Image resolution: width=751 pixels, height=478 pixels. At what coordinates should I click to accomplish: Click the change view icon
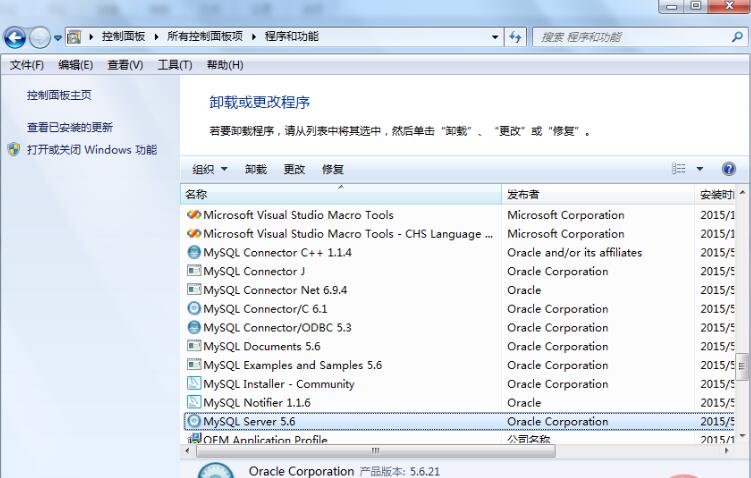679,169
